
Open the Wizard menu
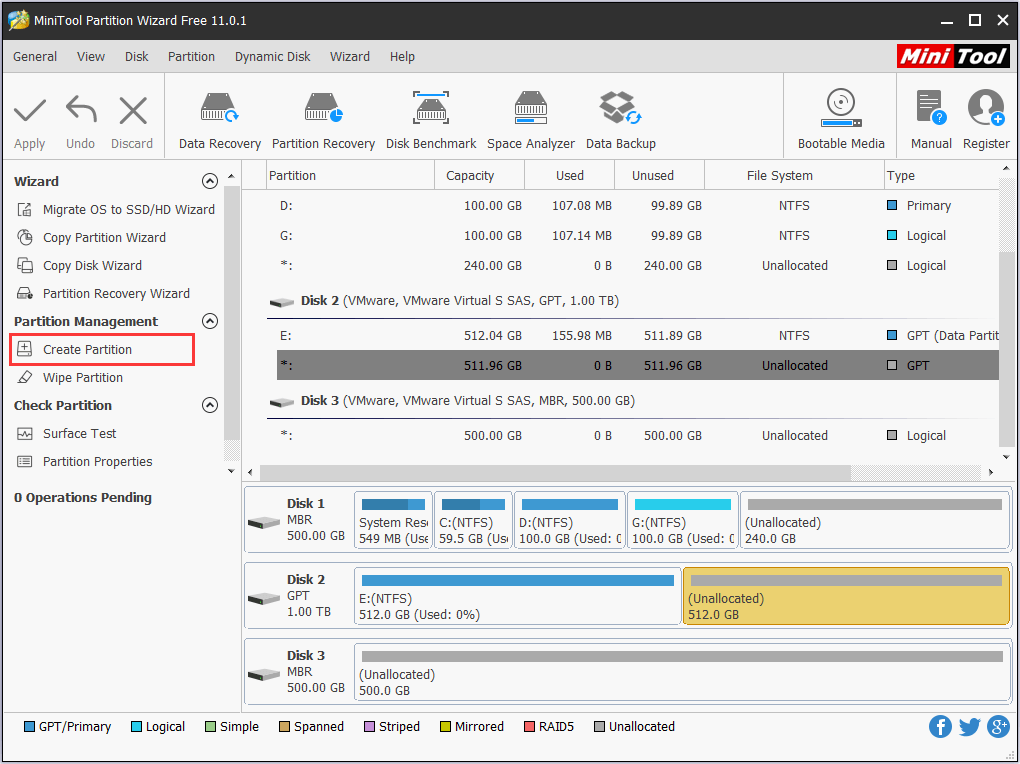click(349, 56)
